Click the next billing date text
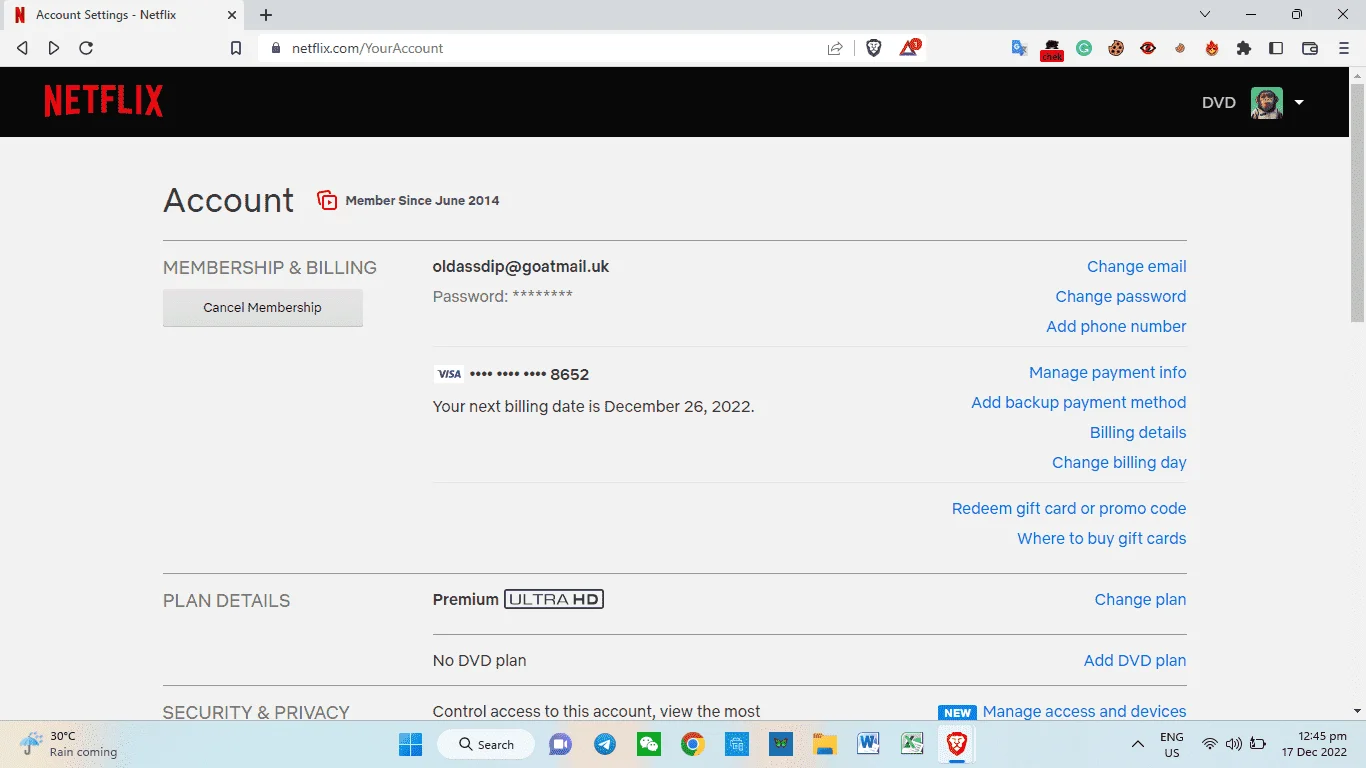 [594, 407]
